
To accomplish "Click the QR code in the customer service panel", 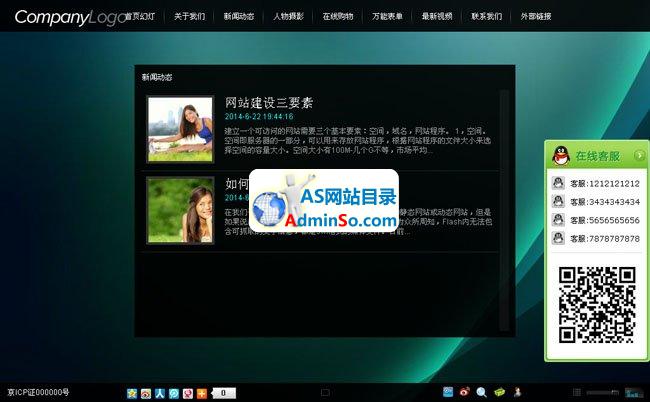I will click(597, 305).
